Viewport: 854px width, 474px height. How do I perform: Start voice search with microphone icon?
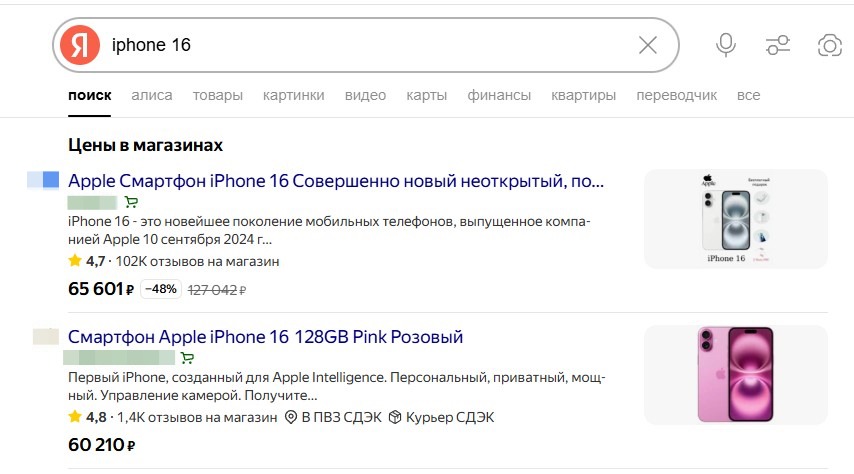click(x=726, y=45)
